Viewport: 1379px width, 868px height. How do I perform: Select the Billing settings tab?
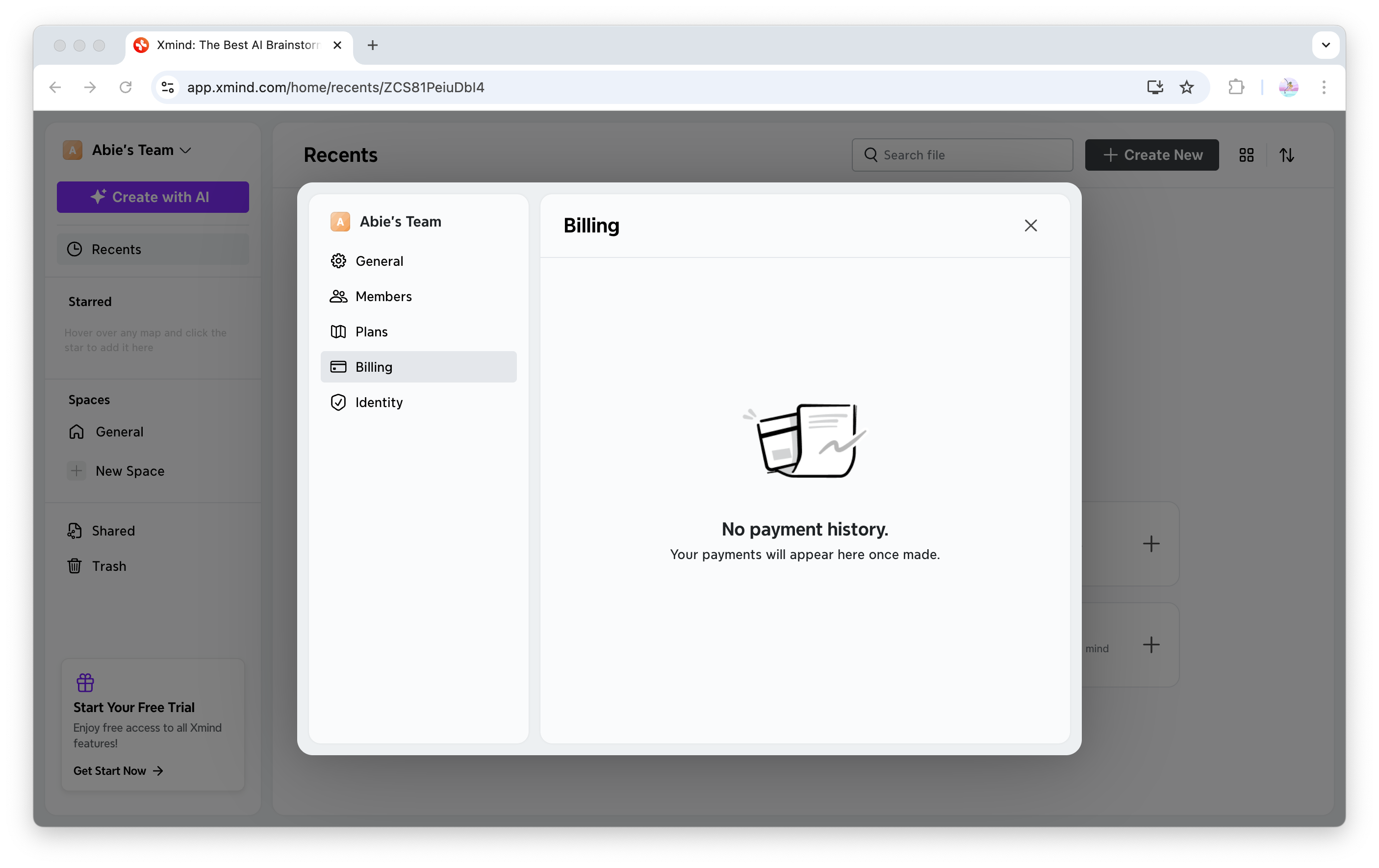click(418, 367)
